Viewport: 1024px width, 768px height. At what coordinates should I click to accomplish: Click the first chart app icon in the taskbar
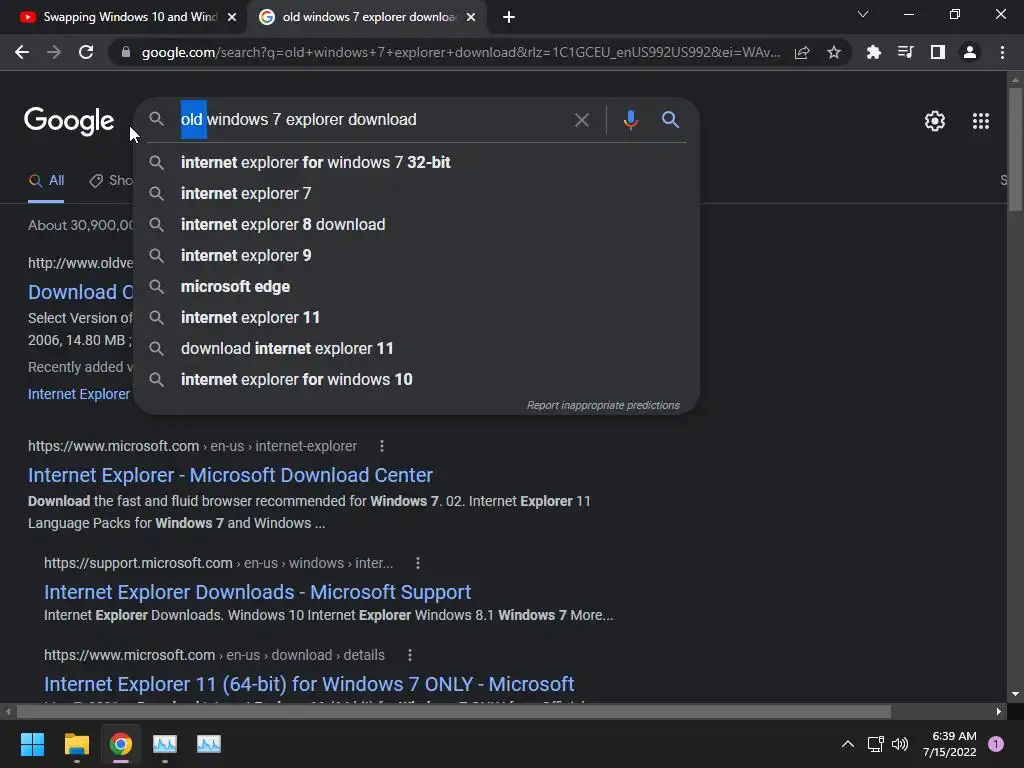(x=165, y=744)
